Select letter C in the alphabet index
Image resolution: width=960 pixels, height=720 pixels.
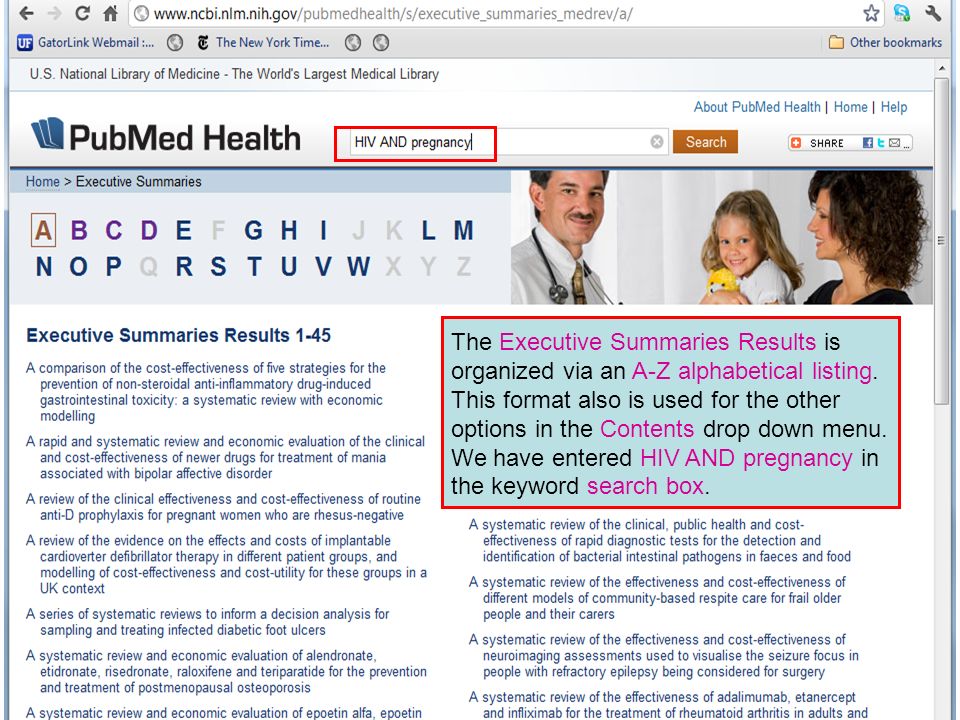(114, 230)
